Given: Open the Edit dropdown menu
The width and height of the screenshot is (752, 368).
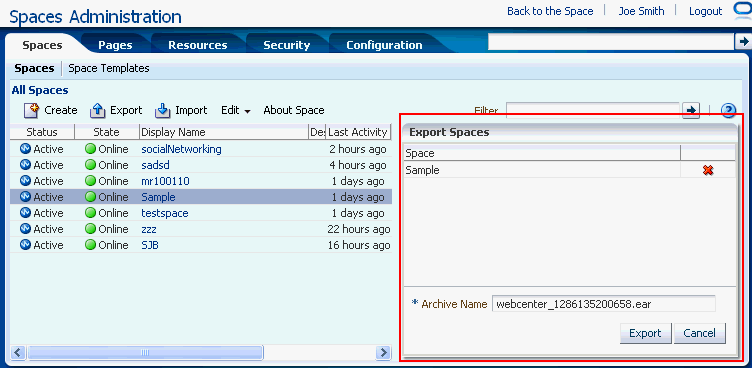Looking at the screenshot, I should pos(235,110).
